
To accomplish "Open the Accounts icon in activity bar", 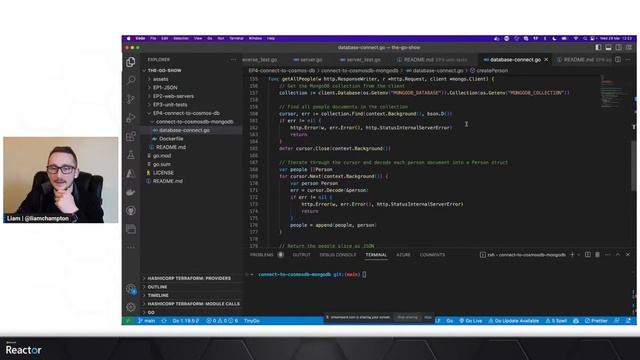I will [x=131, y=289].
